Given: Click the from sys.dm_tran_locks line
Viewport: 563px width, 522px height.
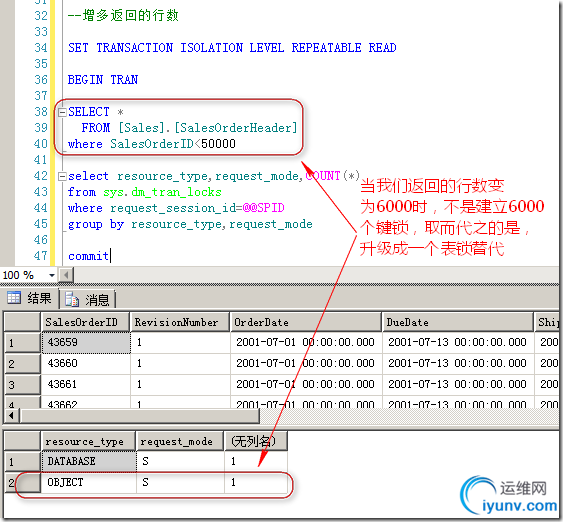Looking at the screenshot, I should pos(144,192).
